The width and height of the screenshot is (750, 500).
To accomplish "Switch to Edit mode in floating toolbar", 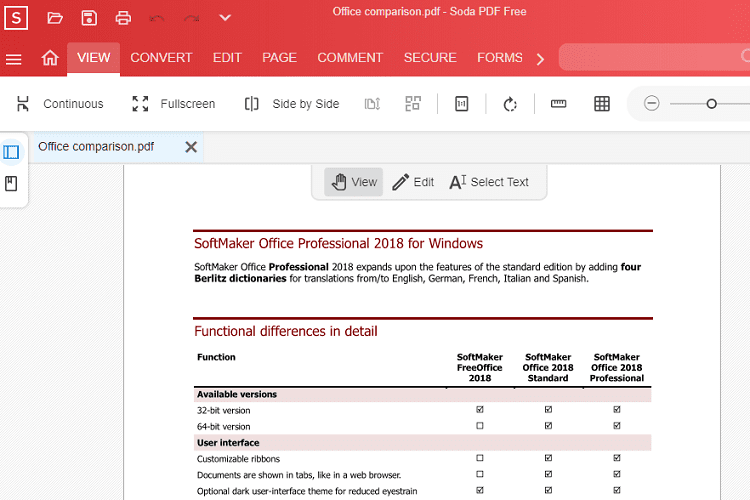I will tap(413, 182).
